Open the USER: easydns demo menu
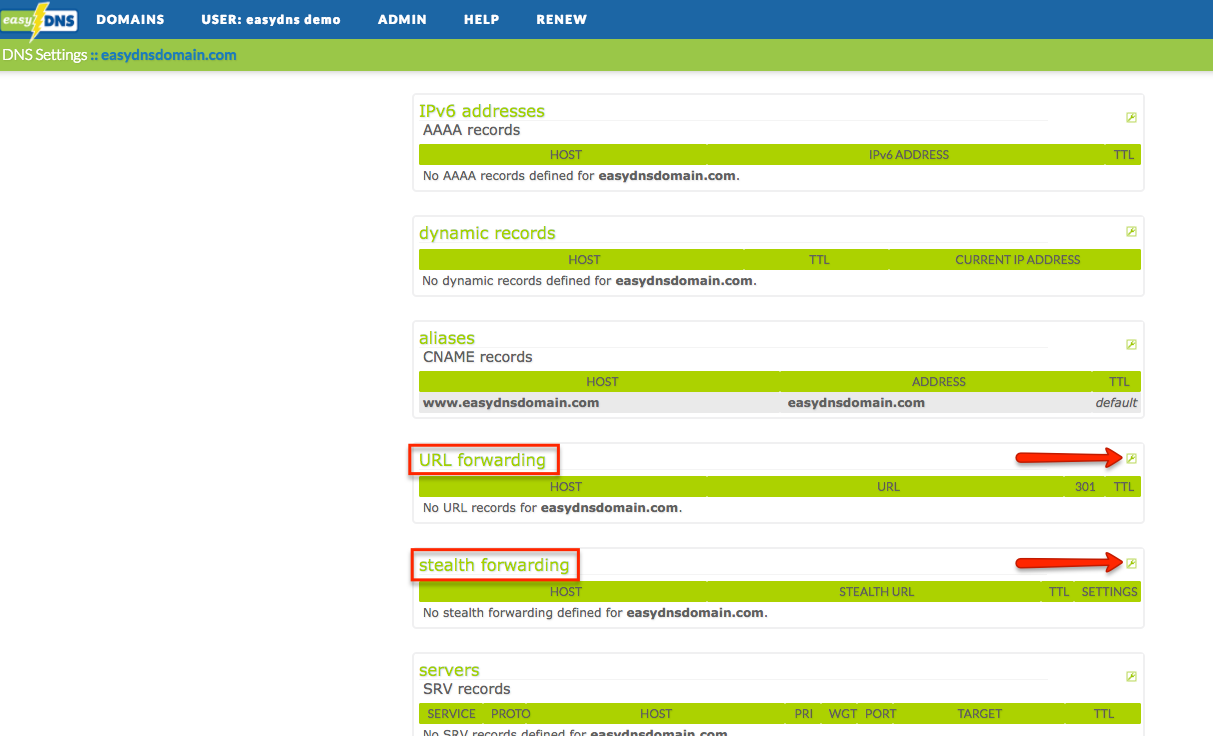The width and height of the screenshot is (1213, 736). tap(271, 20)
